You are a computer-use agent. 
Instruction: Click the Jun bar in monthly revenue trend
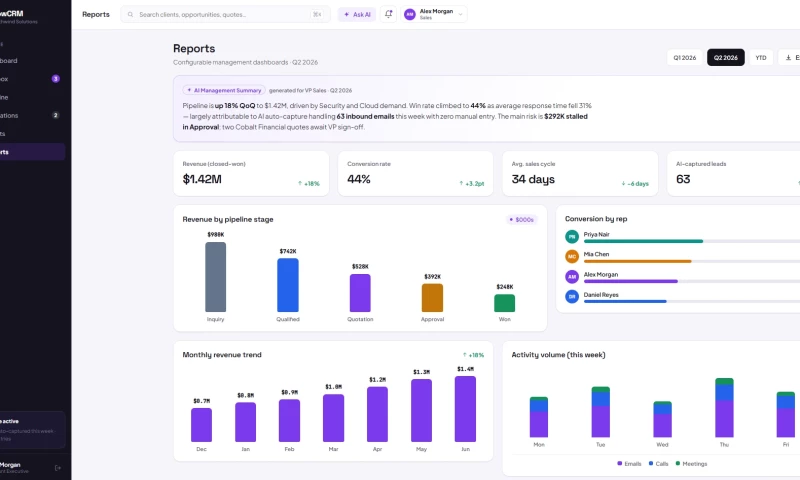point(465,409)
